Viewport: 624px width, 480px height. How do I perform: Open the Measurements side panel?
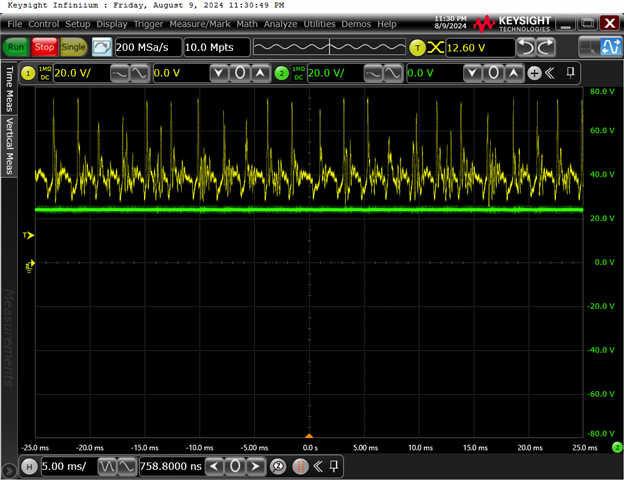point(9,338)
